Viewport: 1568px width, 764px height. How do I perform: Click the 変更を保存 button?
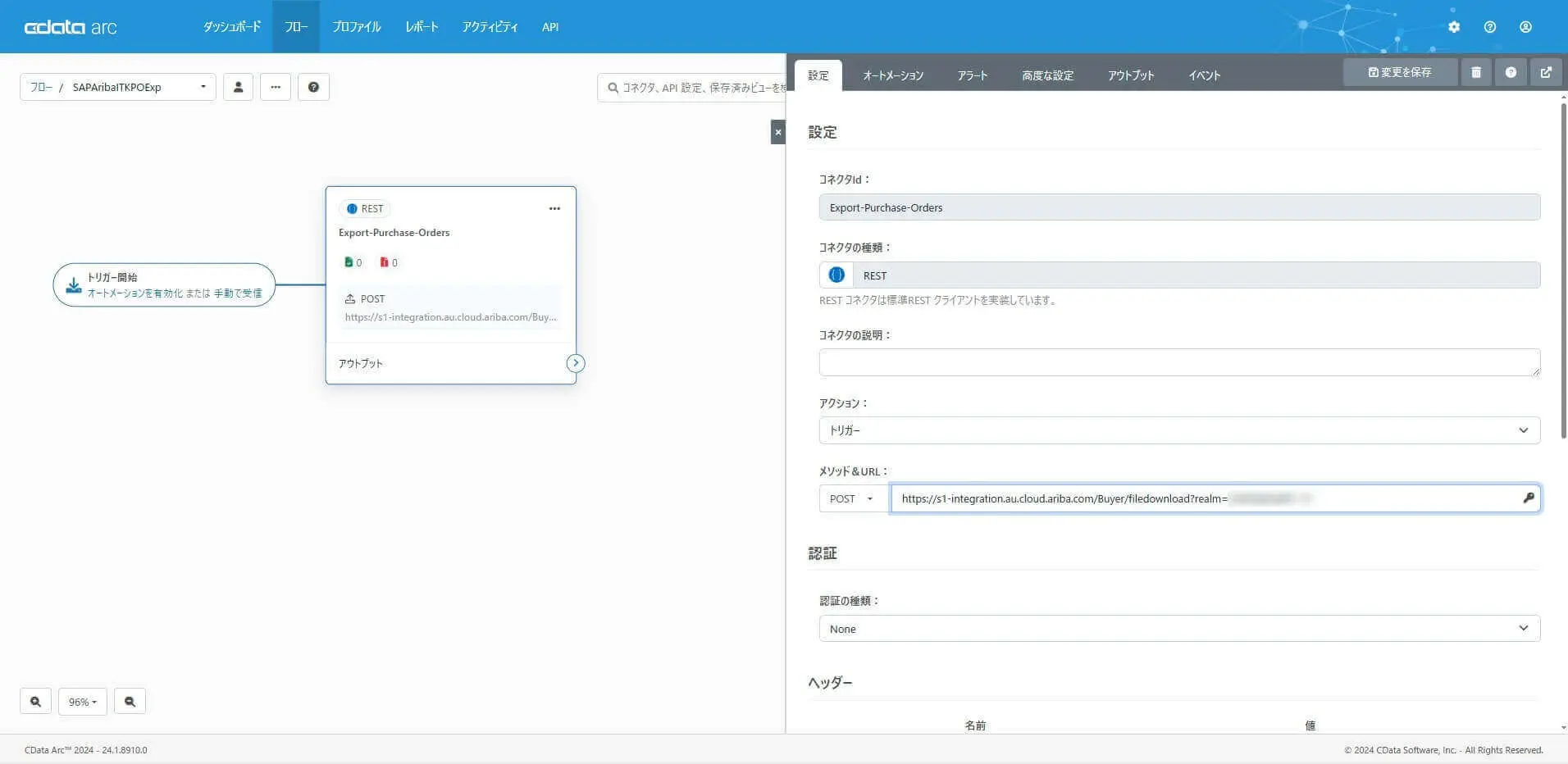pos(1400,72)
